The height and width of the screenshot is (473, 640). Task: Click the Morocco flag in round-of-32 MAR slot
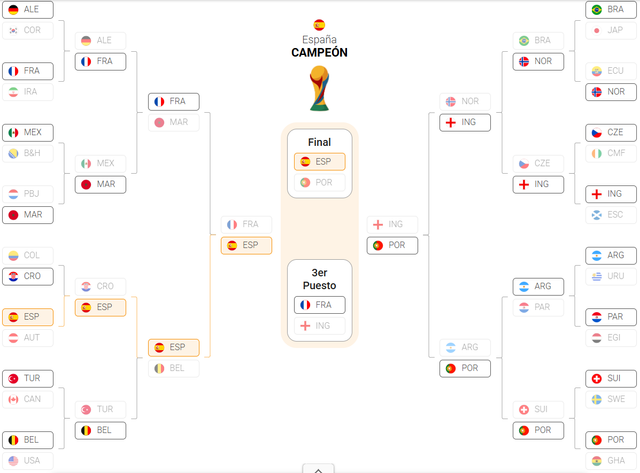[13, 215]
